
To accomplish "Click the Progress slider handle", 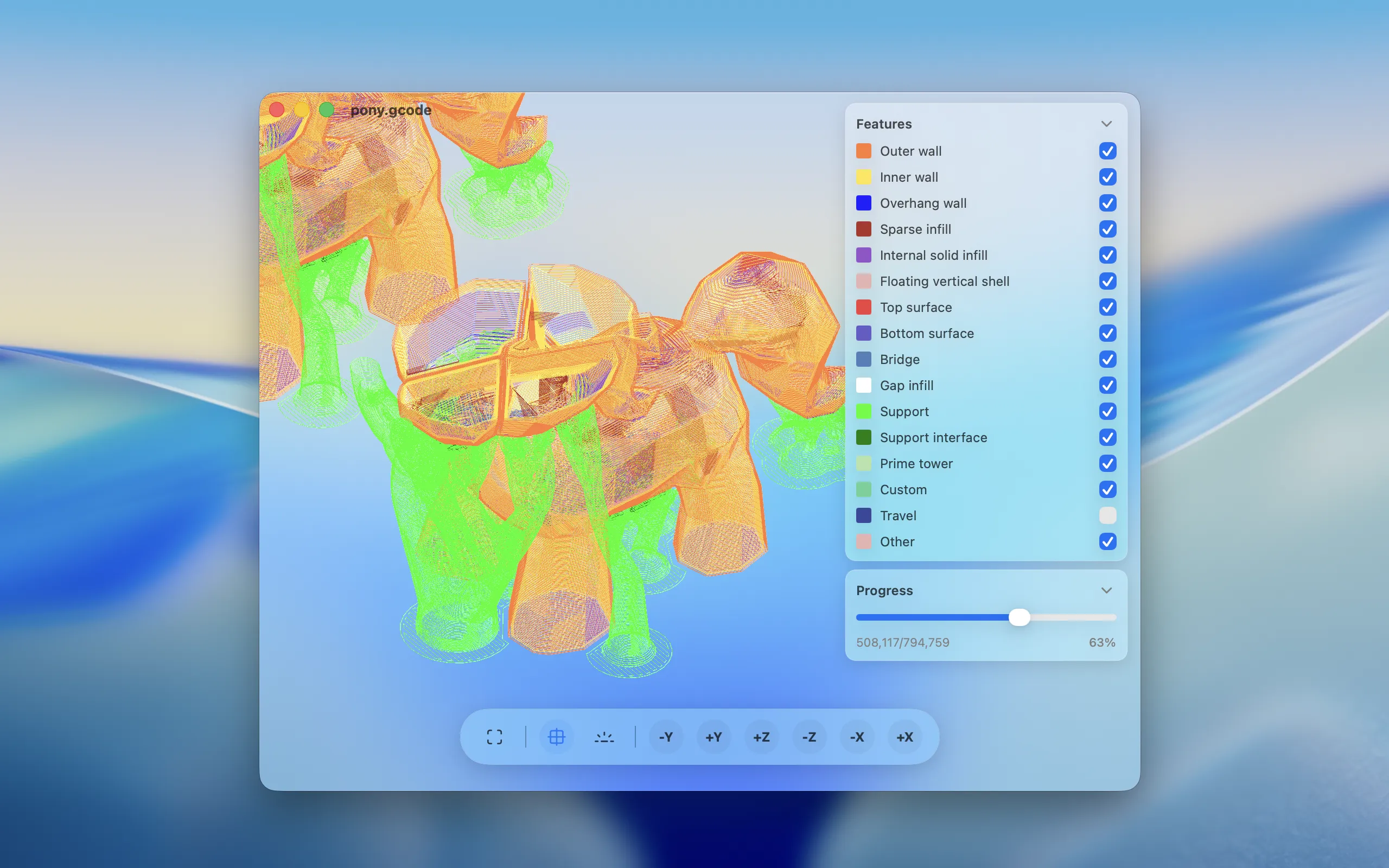I will coord(1020,618).
